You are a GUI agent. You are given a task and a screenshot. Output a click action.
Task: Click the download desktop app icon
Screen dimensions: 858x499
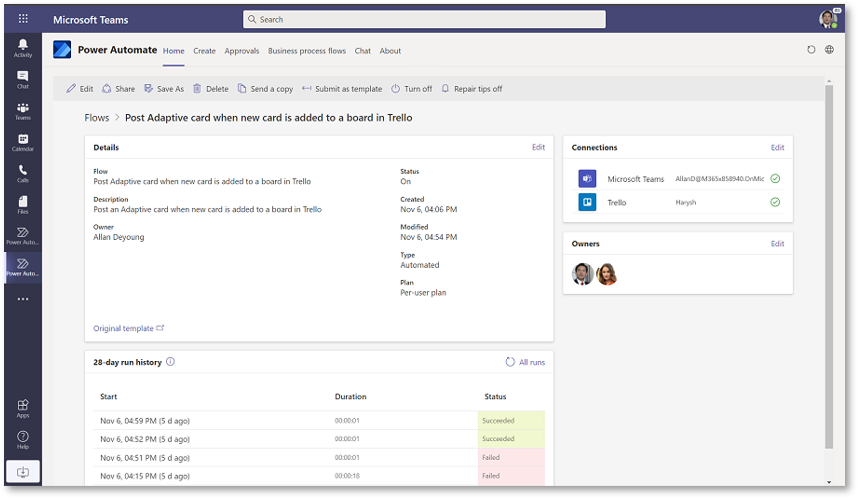[23, 472]
